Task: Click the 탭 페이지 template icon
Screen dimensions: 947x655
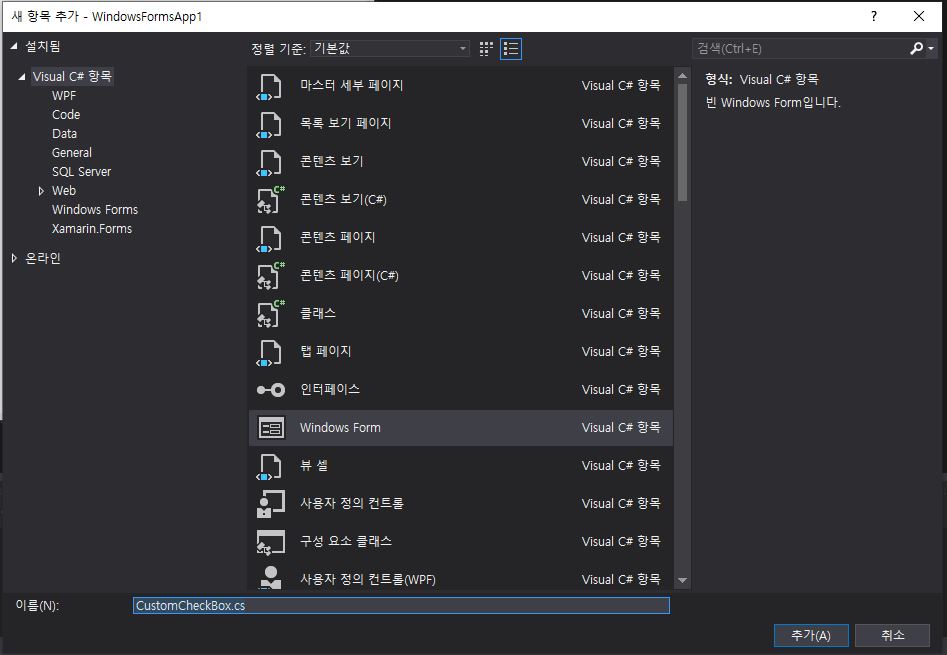Action: (x=271, y=352)
